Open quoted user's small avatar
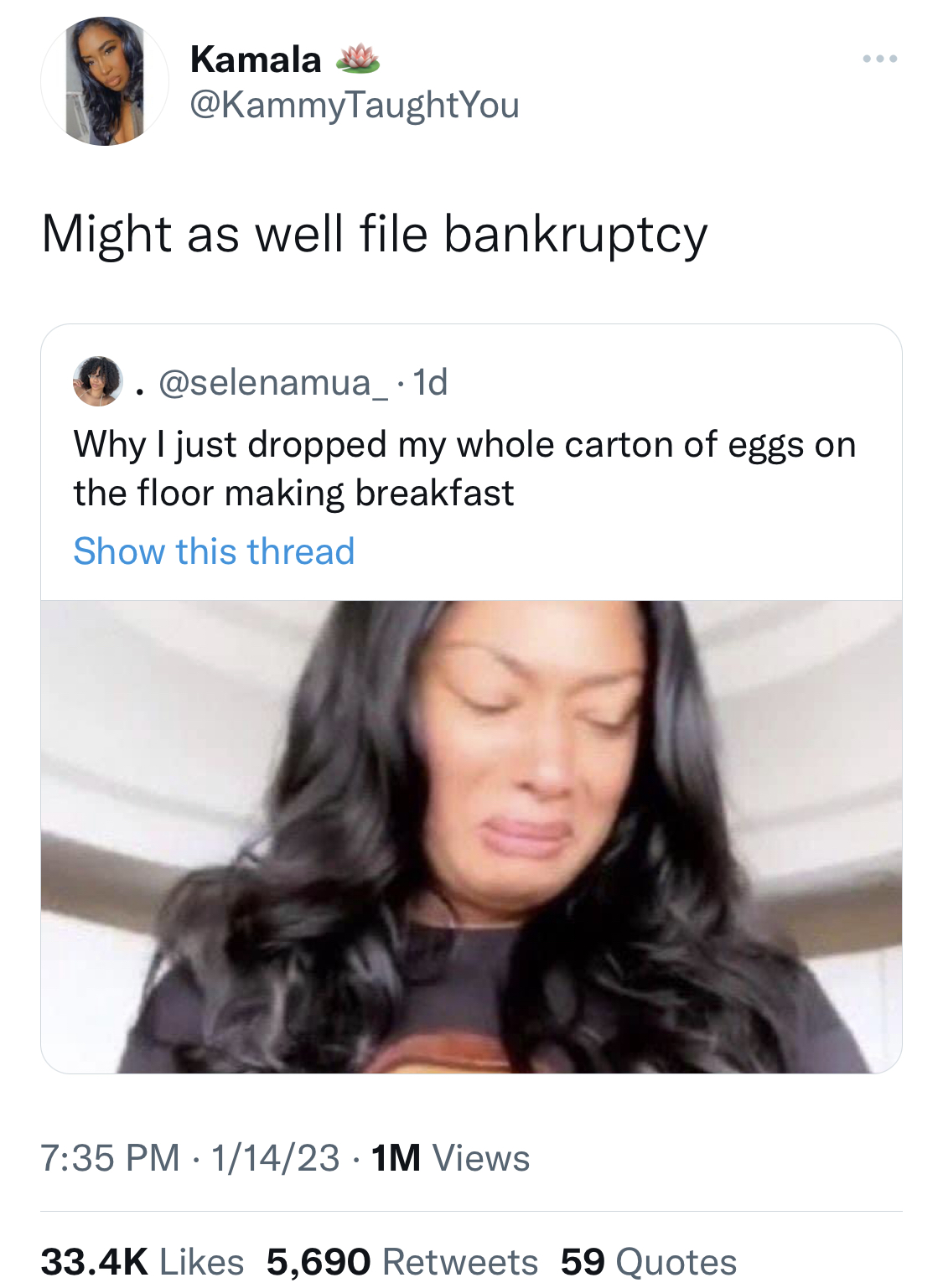Viewport: 943px width, 1288px height. [98, 381]
